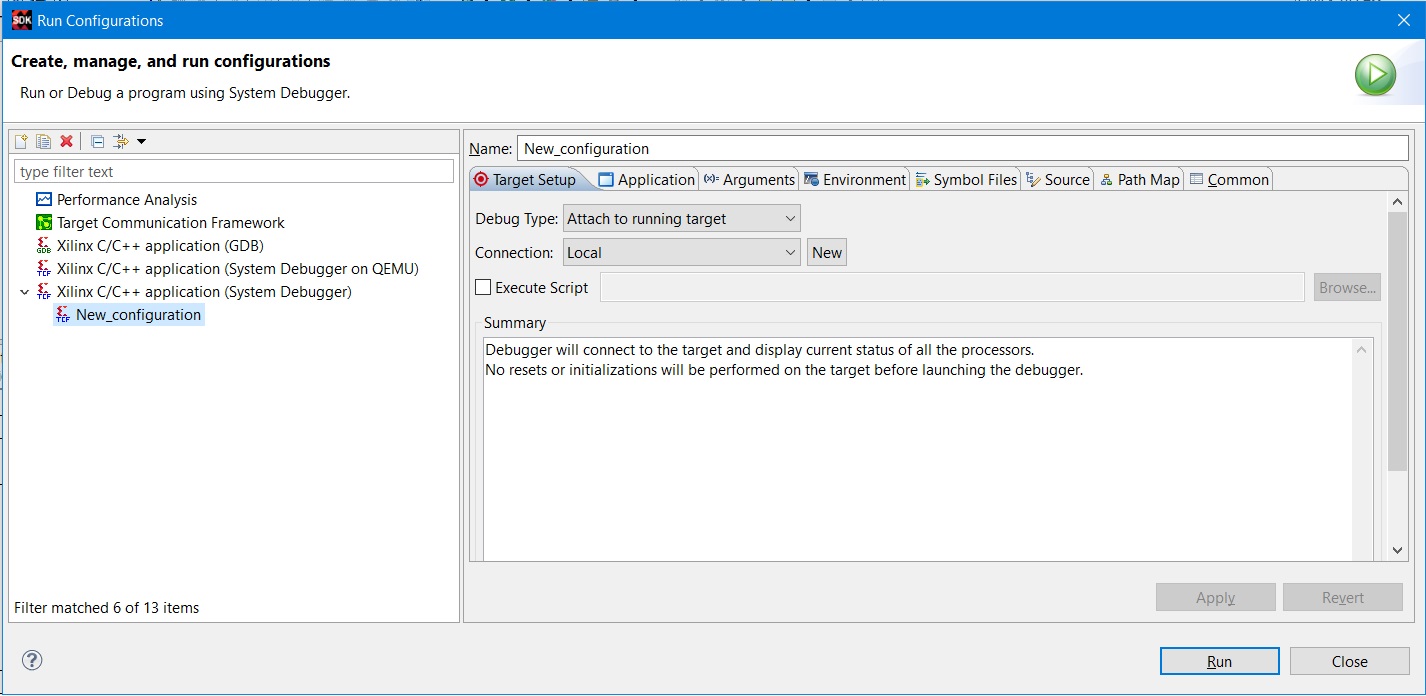The image size is (1426, 696).
Task: Select the Performance Analysis item
Action: point(126,200)
